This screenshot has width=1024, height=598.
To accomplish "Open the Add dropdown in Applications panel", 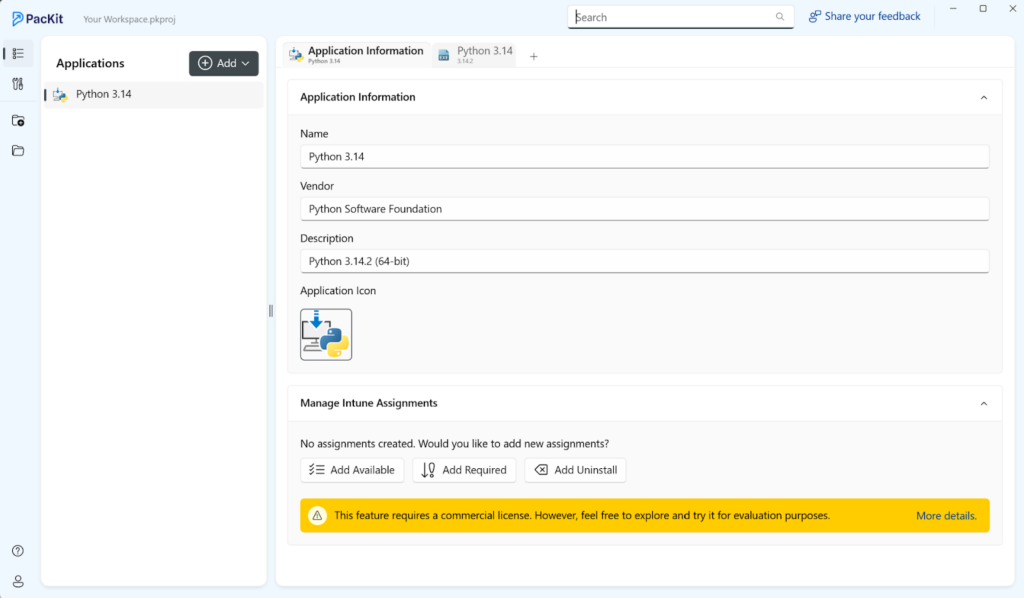I will (x=223, y=62).
